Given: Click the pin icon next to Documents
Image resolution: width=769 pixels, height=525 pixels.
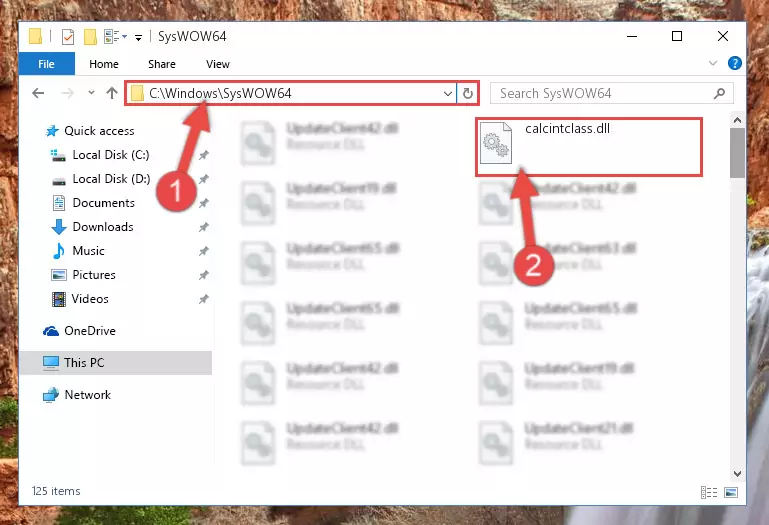Looking at the screenshot, I should [204, 203].
